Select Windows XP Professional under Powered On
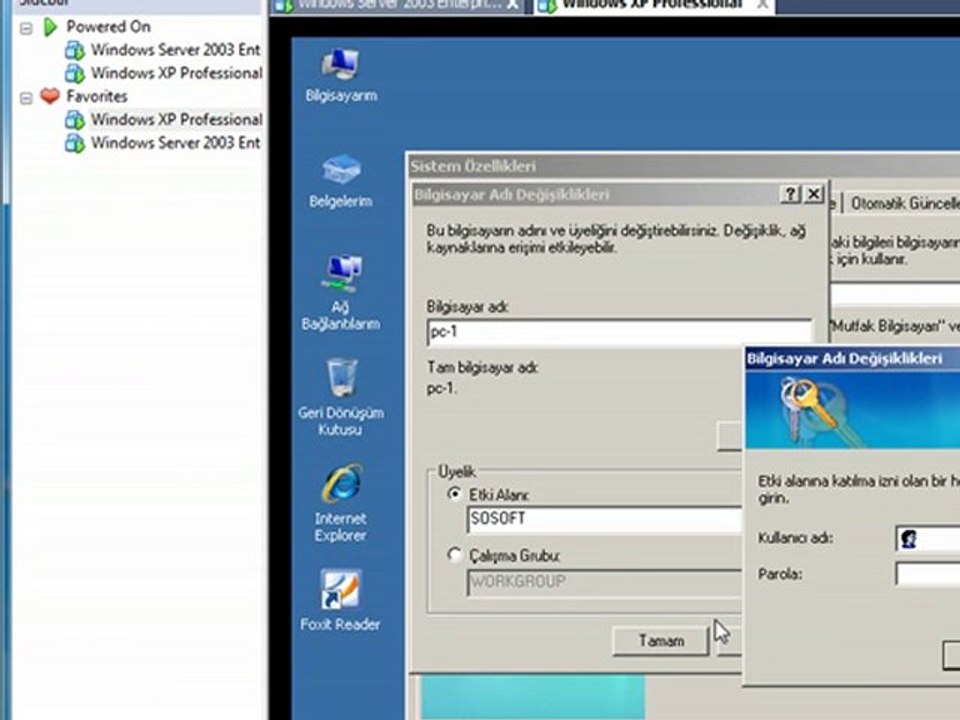 (177, 73)
